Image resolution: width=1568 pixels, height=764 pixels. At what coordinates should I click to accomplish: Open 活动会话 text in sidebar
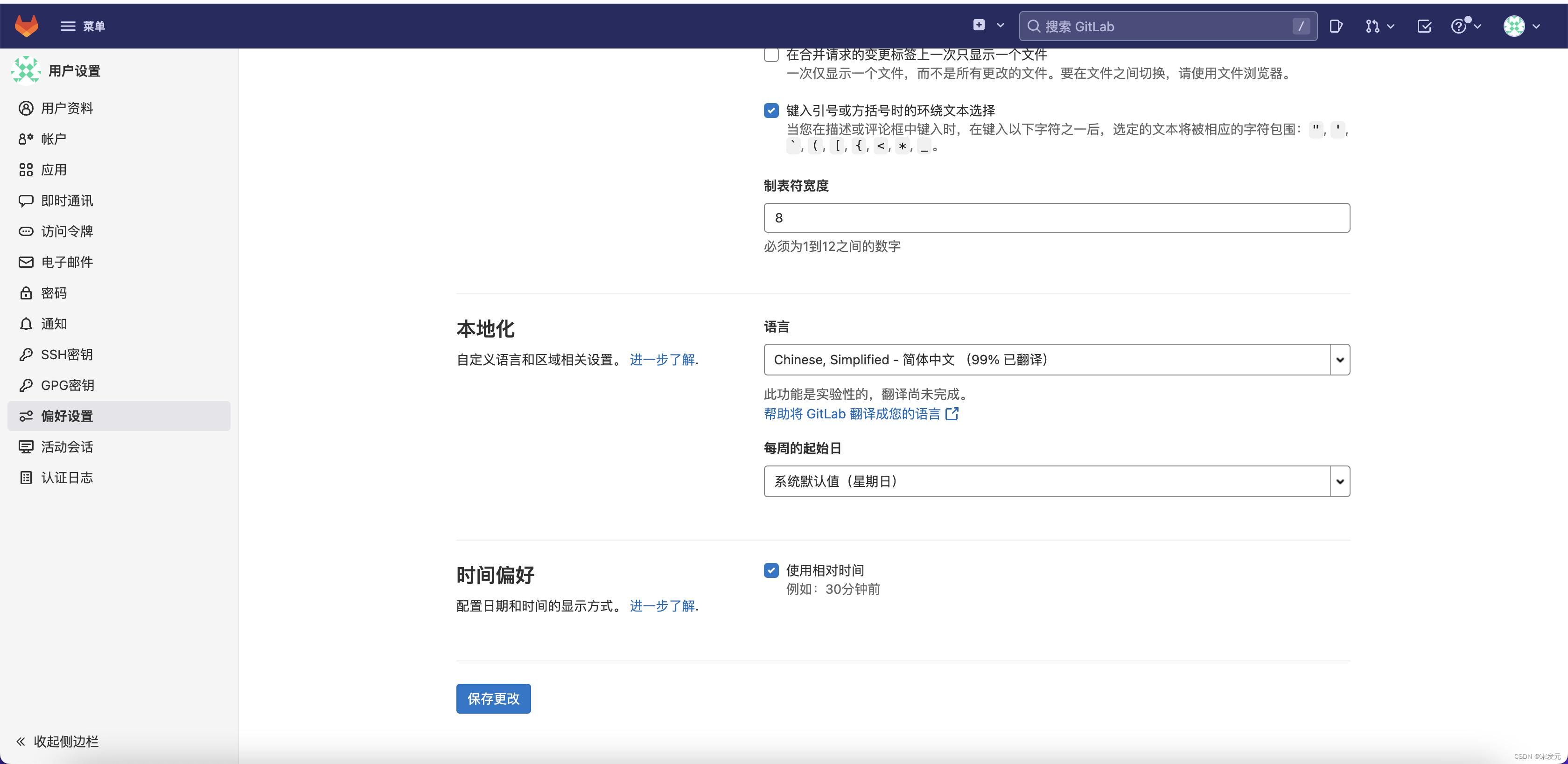pos(67,447)
